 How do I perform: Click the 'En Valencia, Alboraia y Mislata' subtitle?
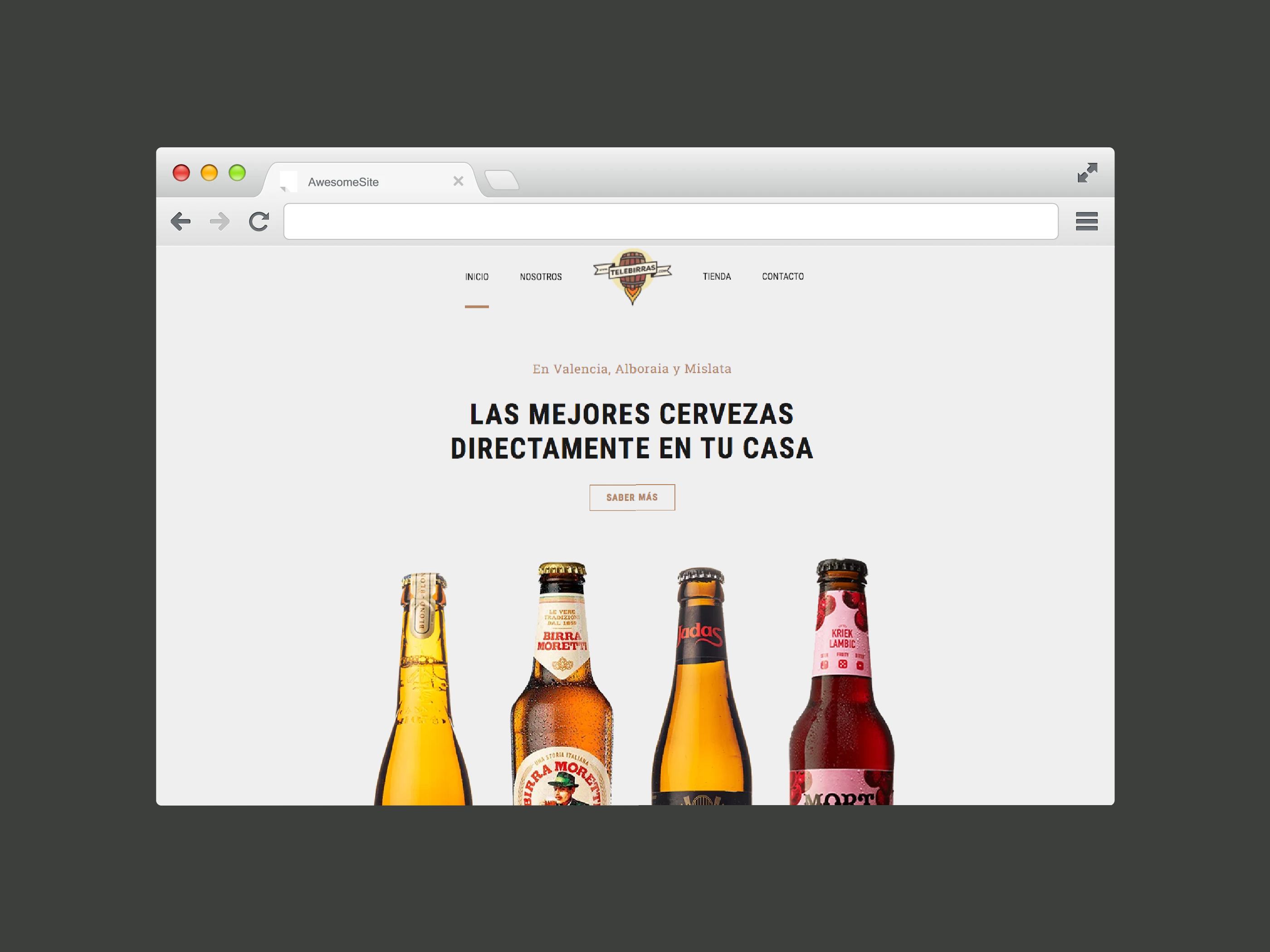pyautogui.click(x=631, y=369)
